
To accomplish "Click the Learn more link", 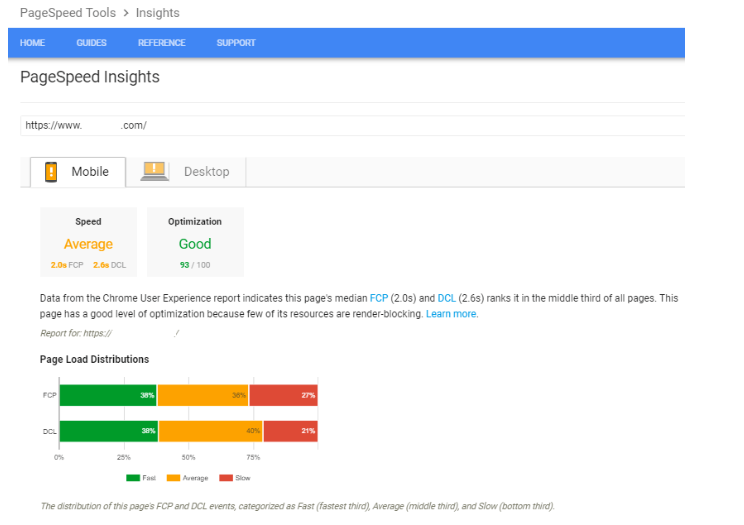I will coord(452,314).
